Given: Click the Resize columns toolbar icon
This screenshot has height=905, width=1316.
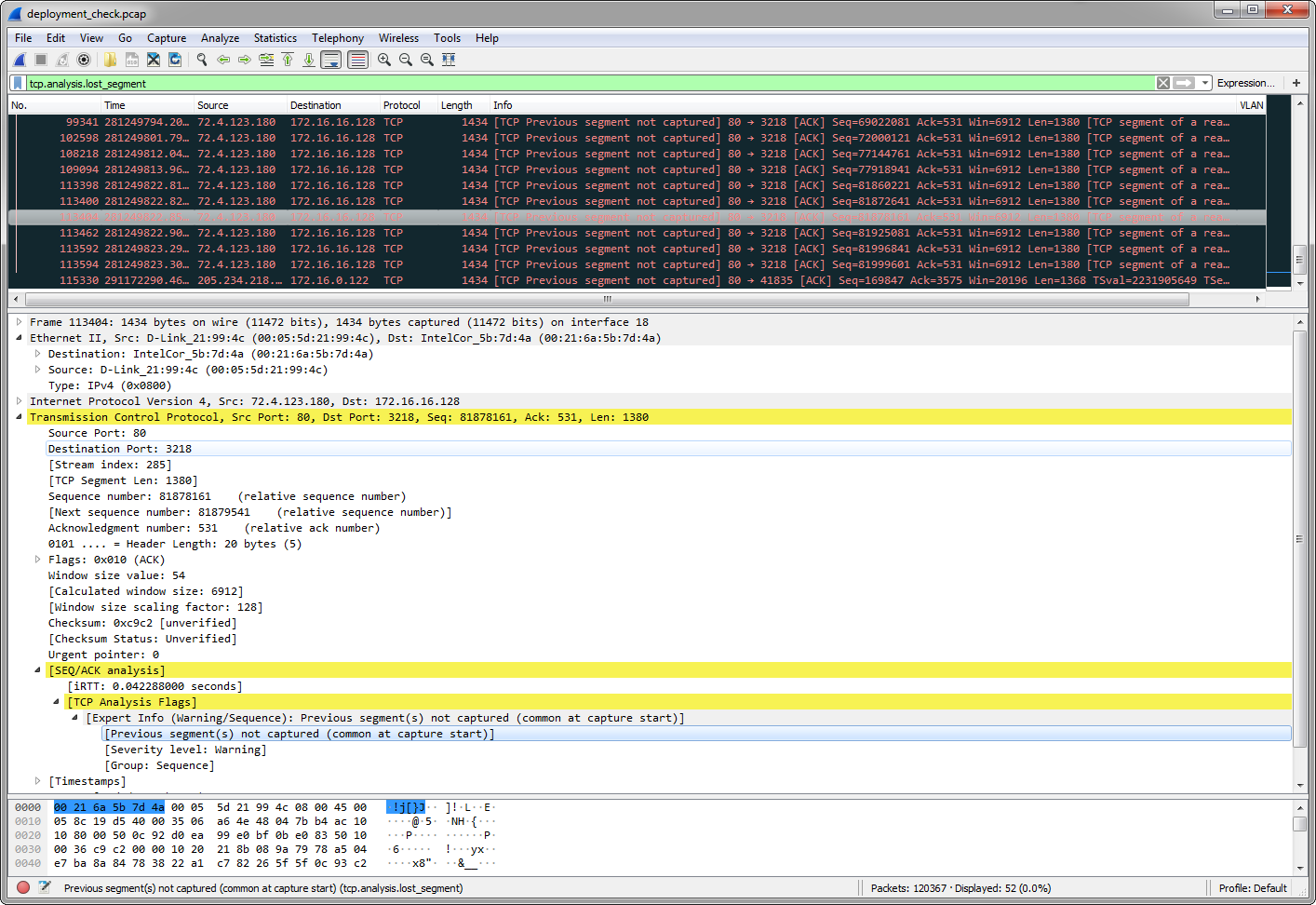Looking at the screenshot, I should click(449, 60).
